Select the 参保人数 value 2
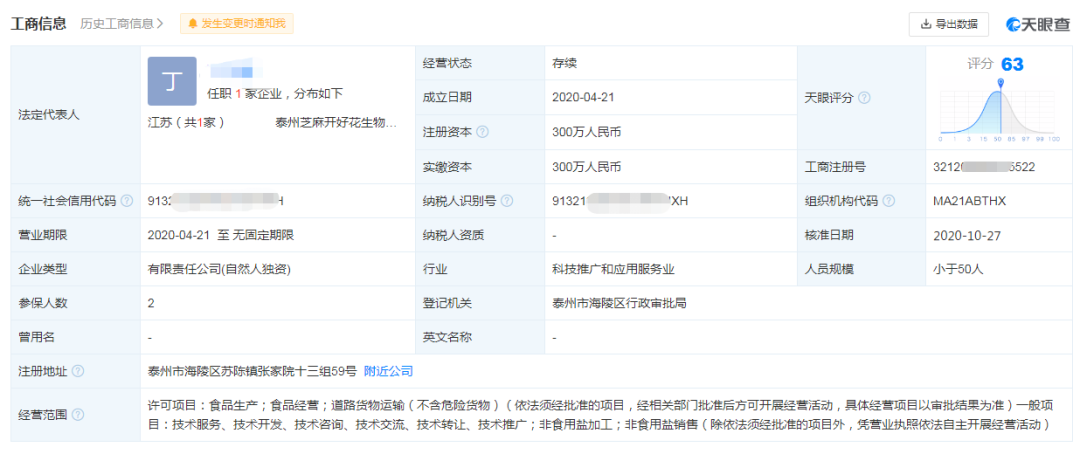The width and height of the screenshot is (1080, 454). pyautogui.click(x=151, y=303)
